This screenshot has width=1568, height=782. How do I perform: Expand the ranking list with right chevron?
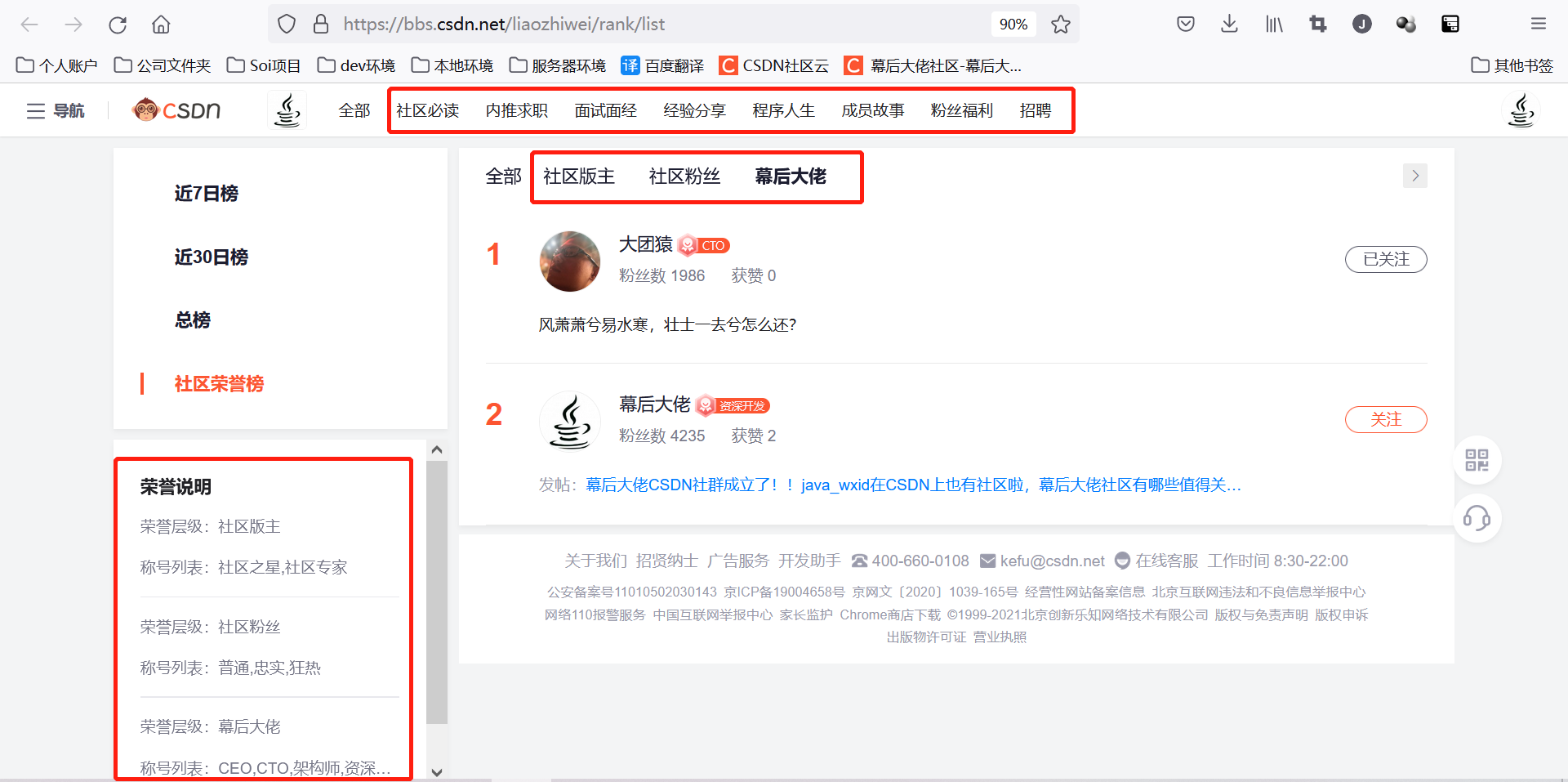point(1415,176)
